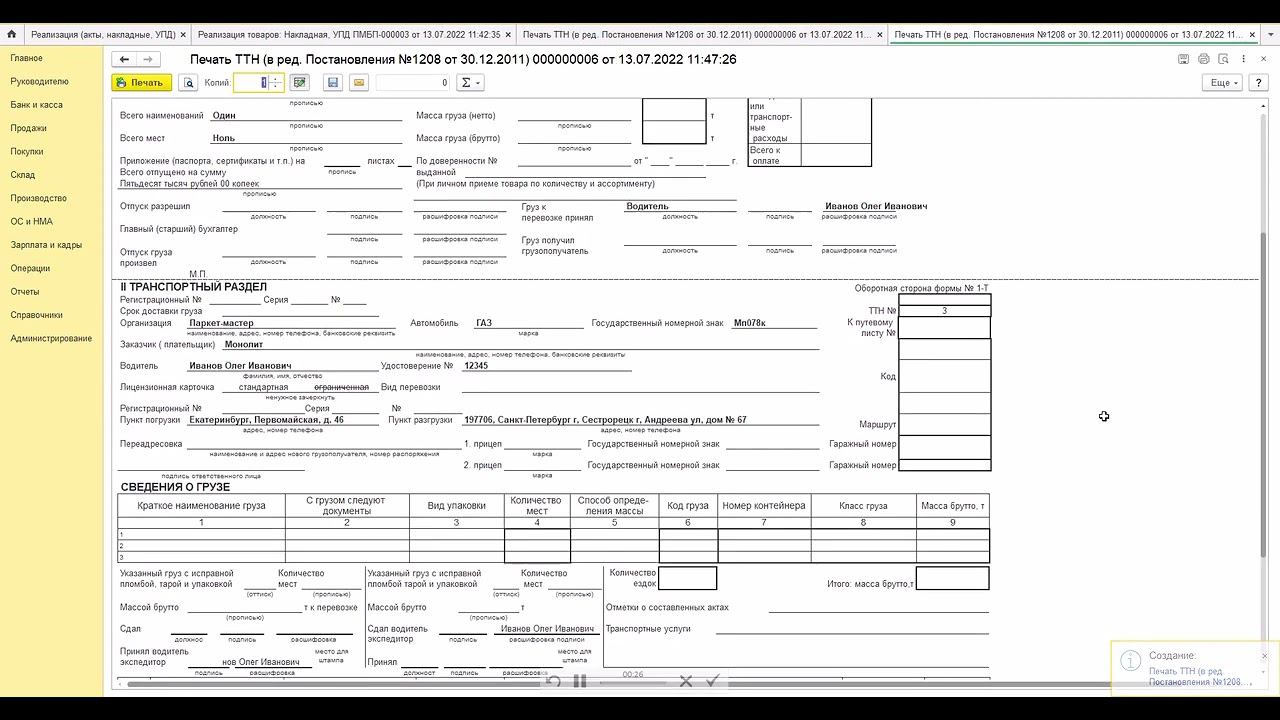
Task: Open the ОС и НМА section
Action: click(x=32, y=221)
